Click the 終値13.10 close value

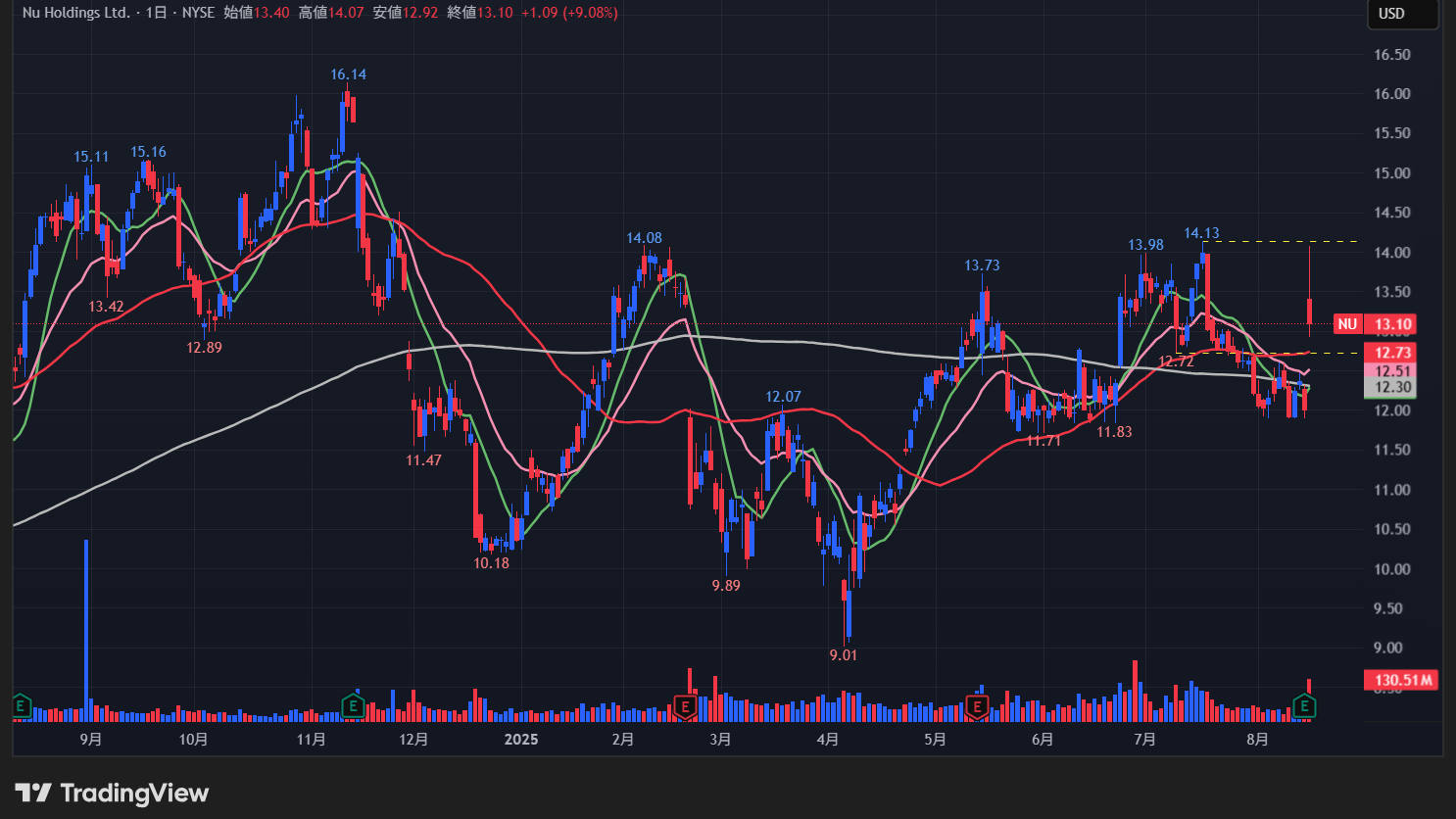pyautogui.click(x=480, y=13)
